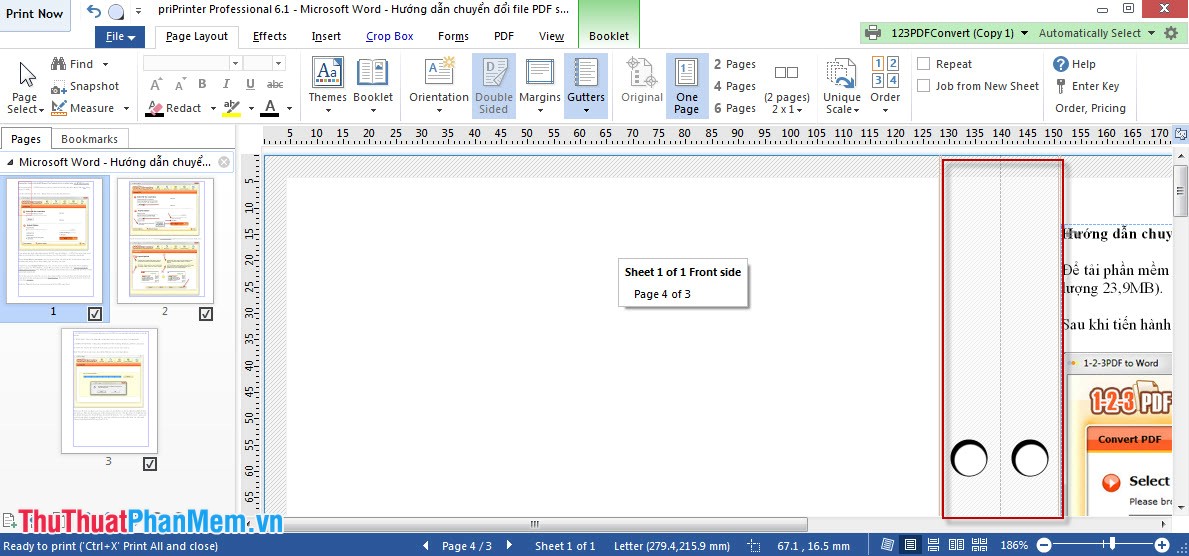Check the Job from New Sheet option
Screen dimensions: 1189x556
[x=924, y=86]
